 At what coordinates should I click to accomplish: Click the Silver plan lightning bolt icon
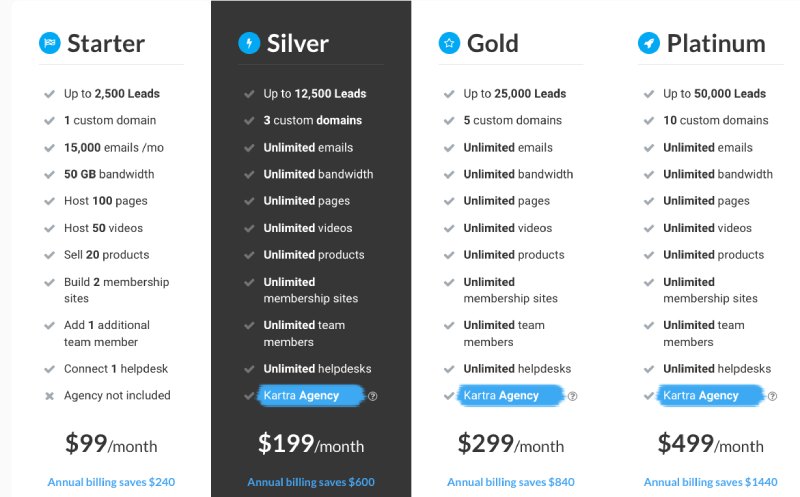pyautogui.click(x=249, y=43)
